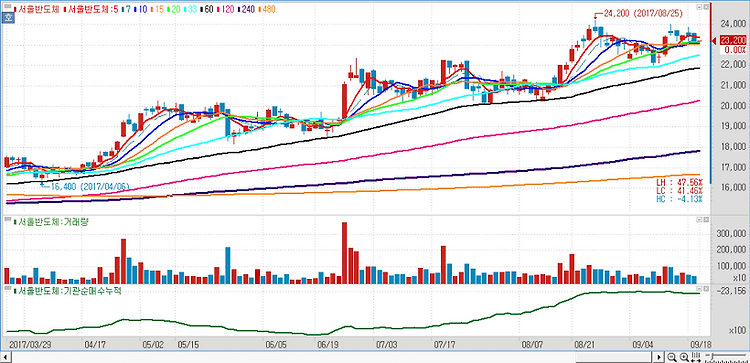Click the horizontal scrollbar thumb
The height and width of the screenshot is (363, 750).
coord(615,357)
